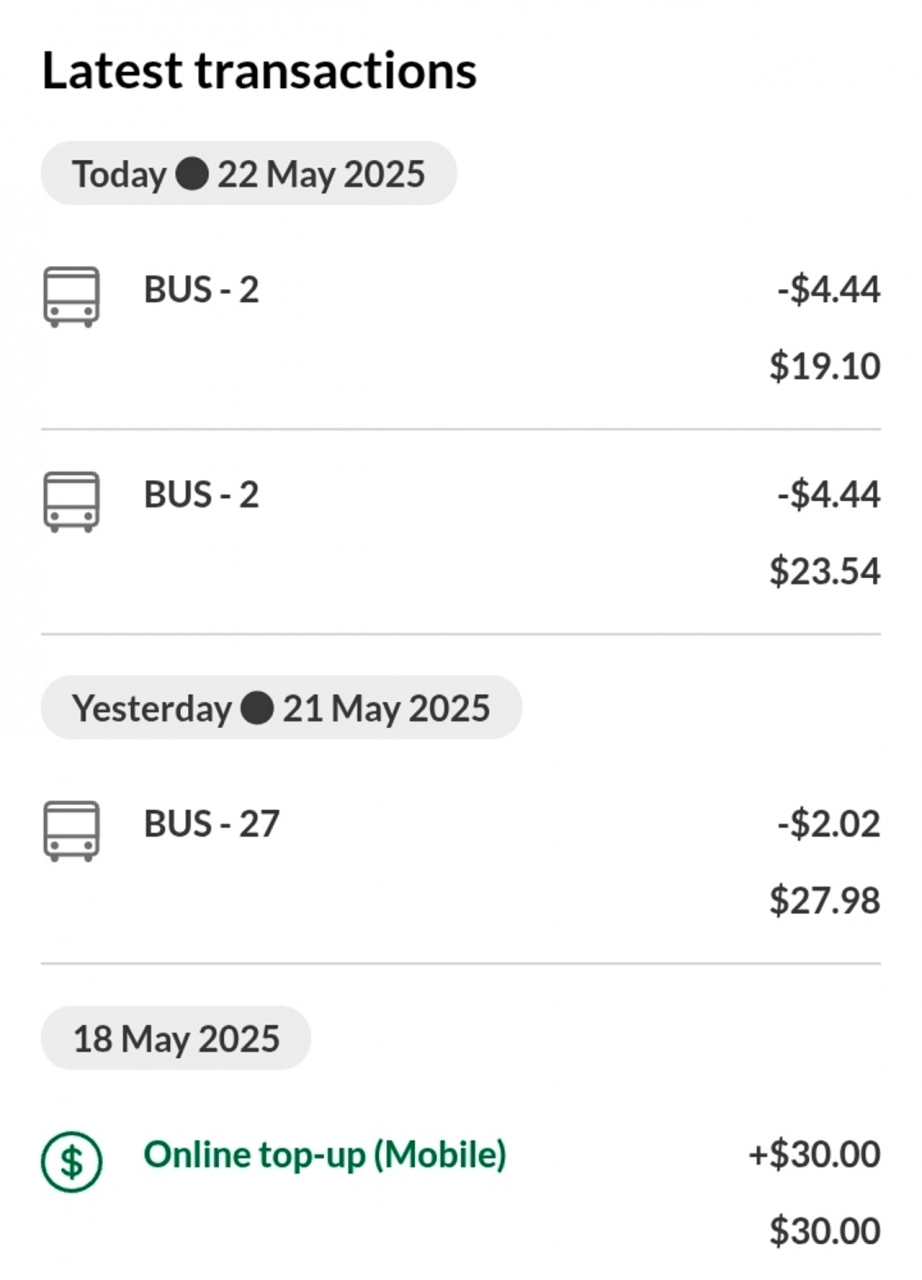The image size is (922, 1280).
Task: Open the BUS - 27 transaction label
Action: (x=212, y=824)
